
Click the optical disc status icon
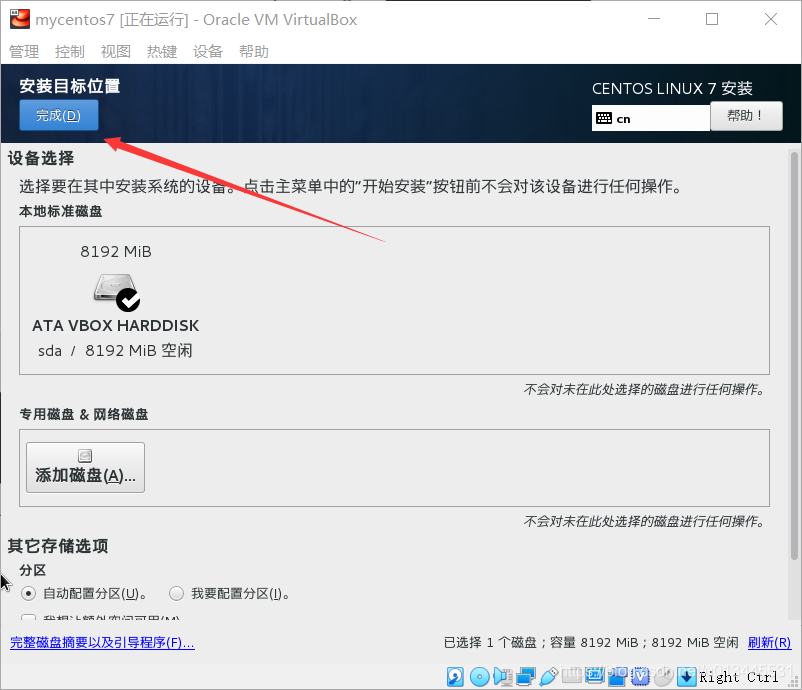[479, 677]
